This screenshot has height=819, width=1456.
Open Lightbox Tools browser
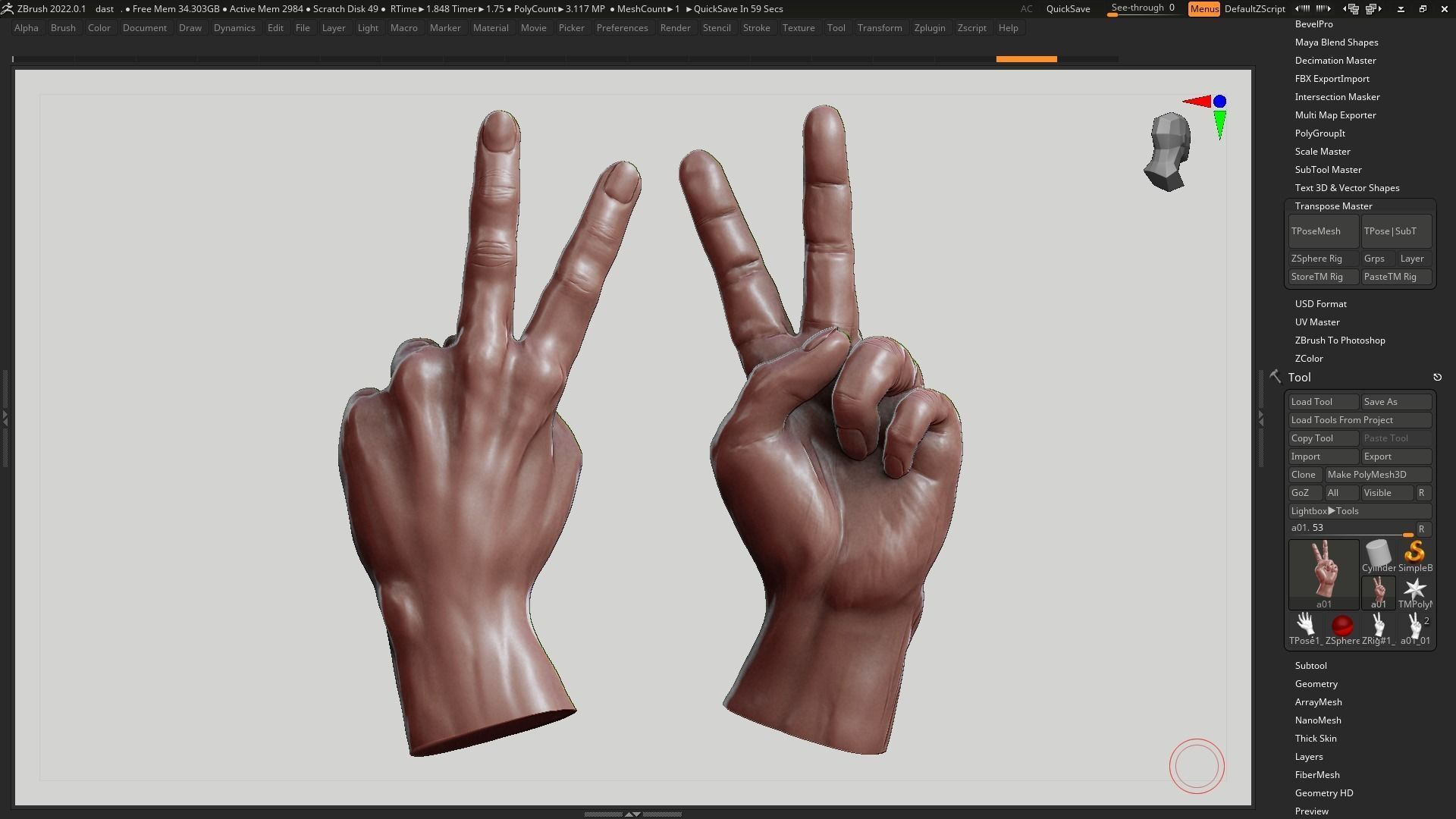pos(1360,511)
